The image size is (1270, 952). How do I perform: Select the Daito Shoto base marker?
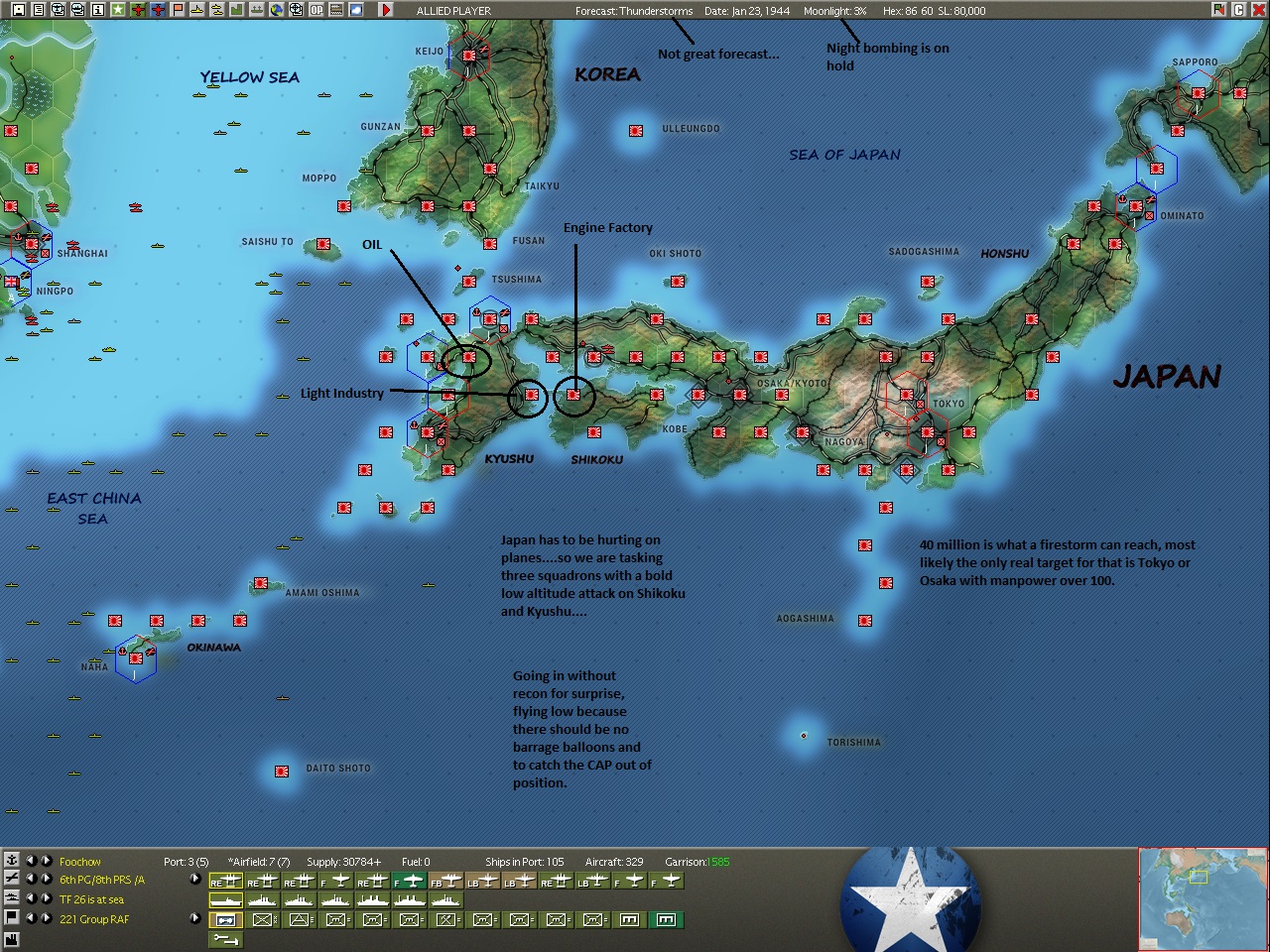(282, 771)
